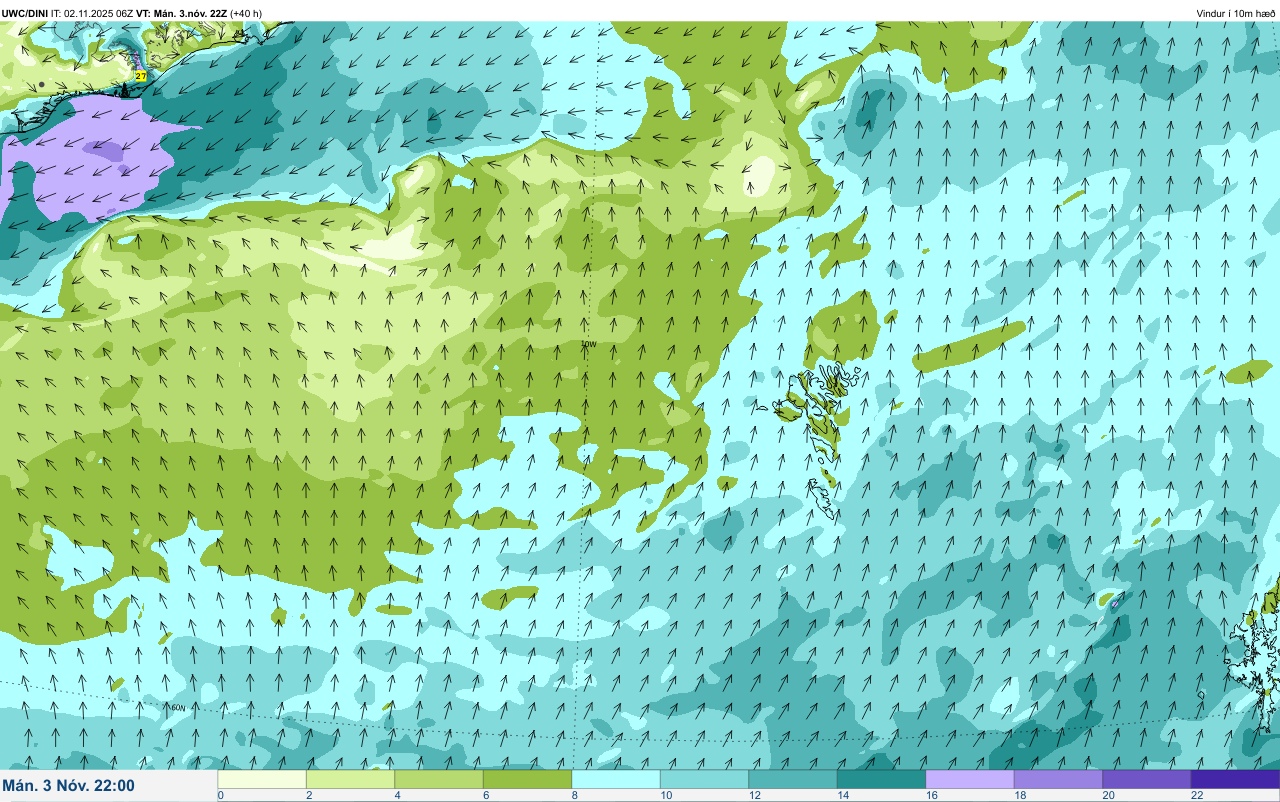Click the '60N' latitude label on map
The width and height of the screenshot is (1280, 802).
tap(178, 708)
